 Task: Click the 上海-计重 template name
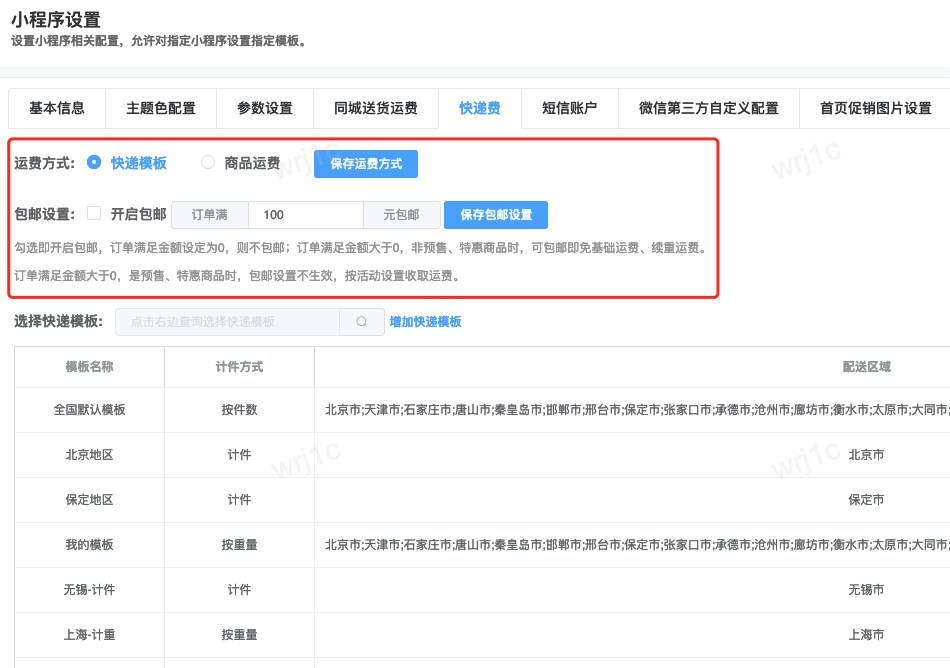(x=89, y=635)
